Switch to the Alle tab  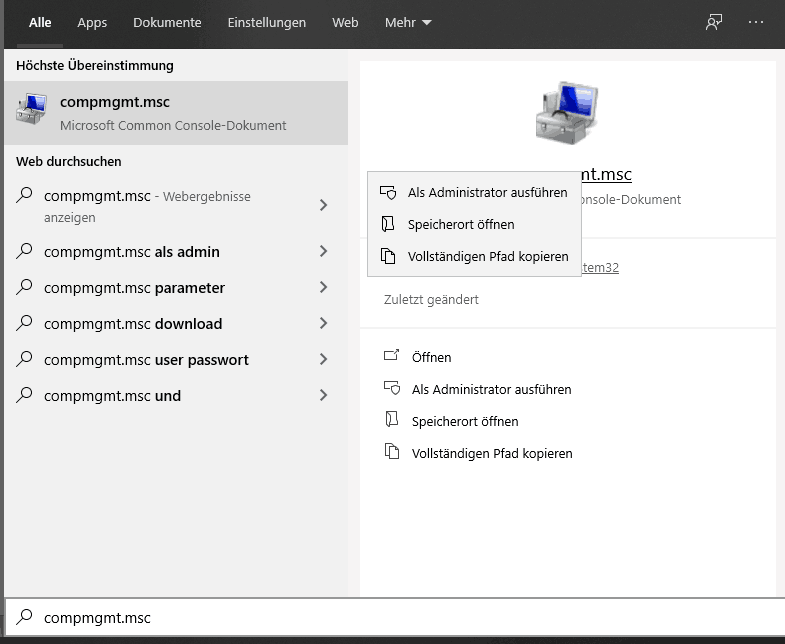pyautogui.click(x=40, y=23)
